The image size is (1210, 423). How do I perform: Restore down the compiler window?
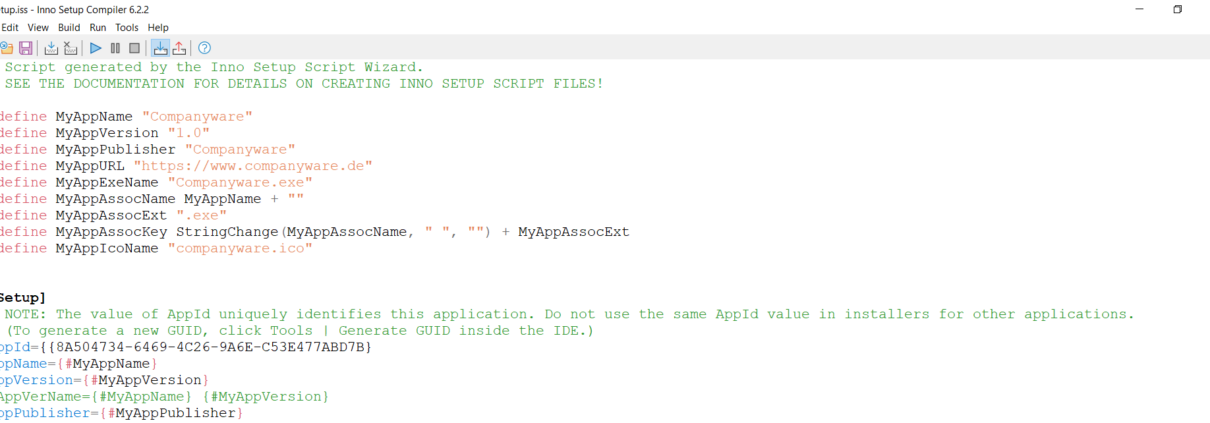(1177, 9)
